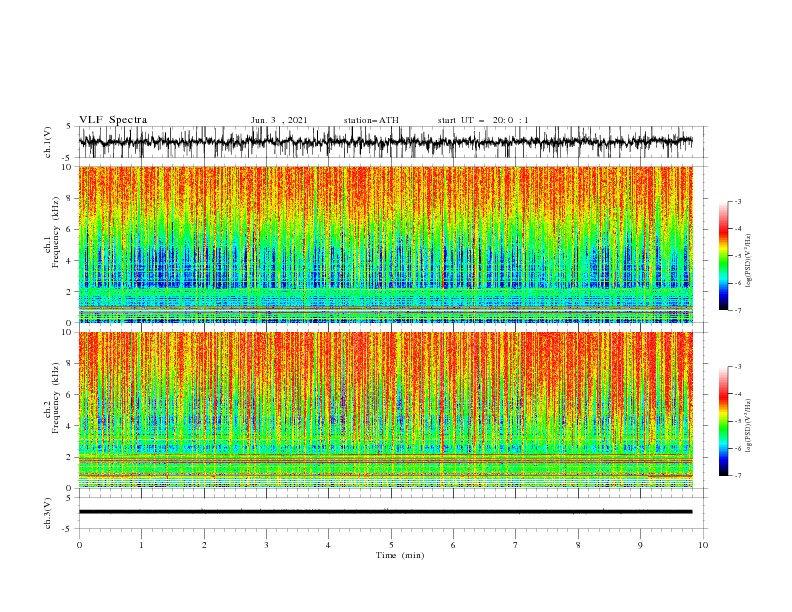Image resolution: width=792 pixels, height=612 pixels.
Task: Click the "Time (min)" axis title
Action: click(400, 555)
